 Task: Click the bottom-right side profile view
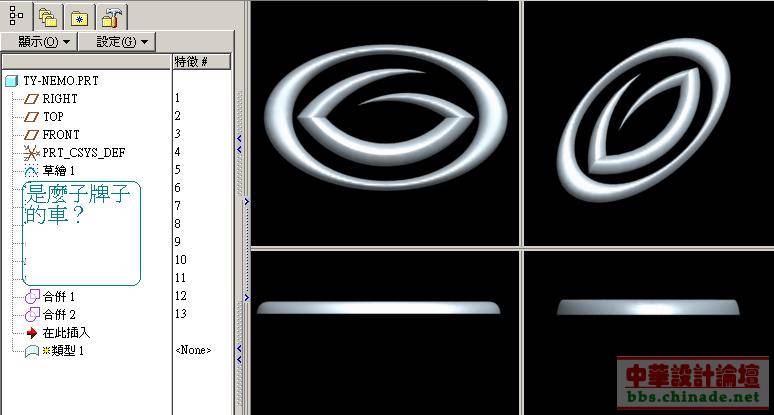[x=648, y=308]
